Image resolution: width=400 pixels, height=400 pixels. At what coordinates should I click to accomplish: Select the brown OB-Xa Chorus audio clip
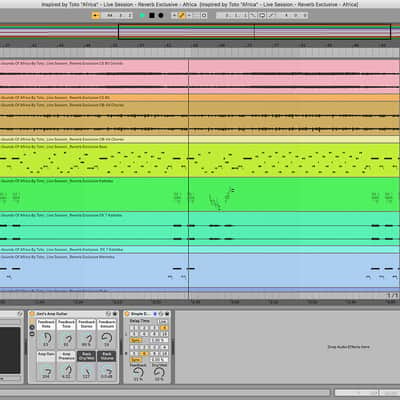click(x=200, y=118)
